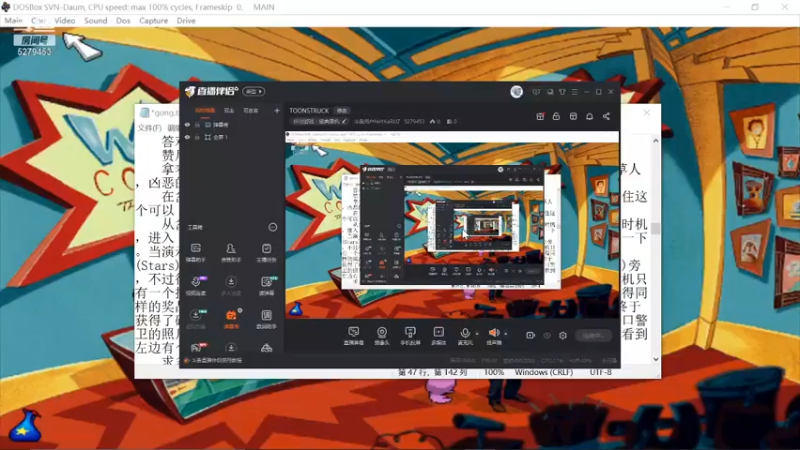Image resolution: width=800 pixels, height=450 pixels.
Task: Open the Dos menu in DOSBox
Action: tap(123, 20)
